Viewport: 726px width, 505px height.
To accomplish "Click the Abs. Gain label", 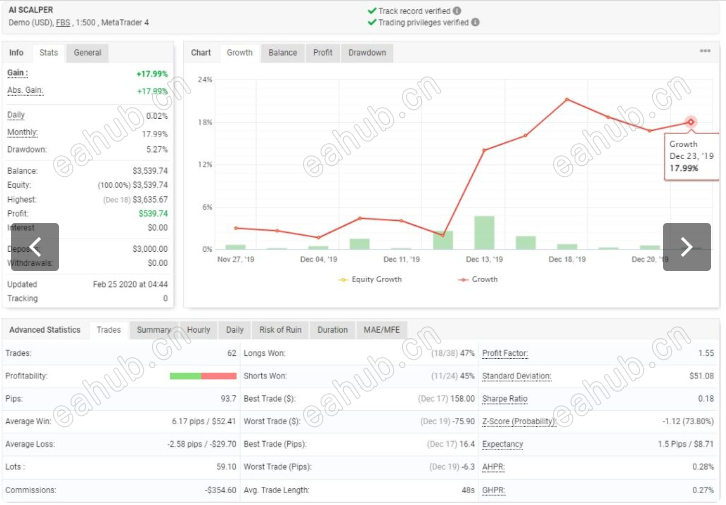I will pos(25,90).
